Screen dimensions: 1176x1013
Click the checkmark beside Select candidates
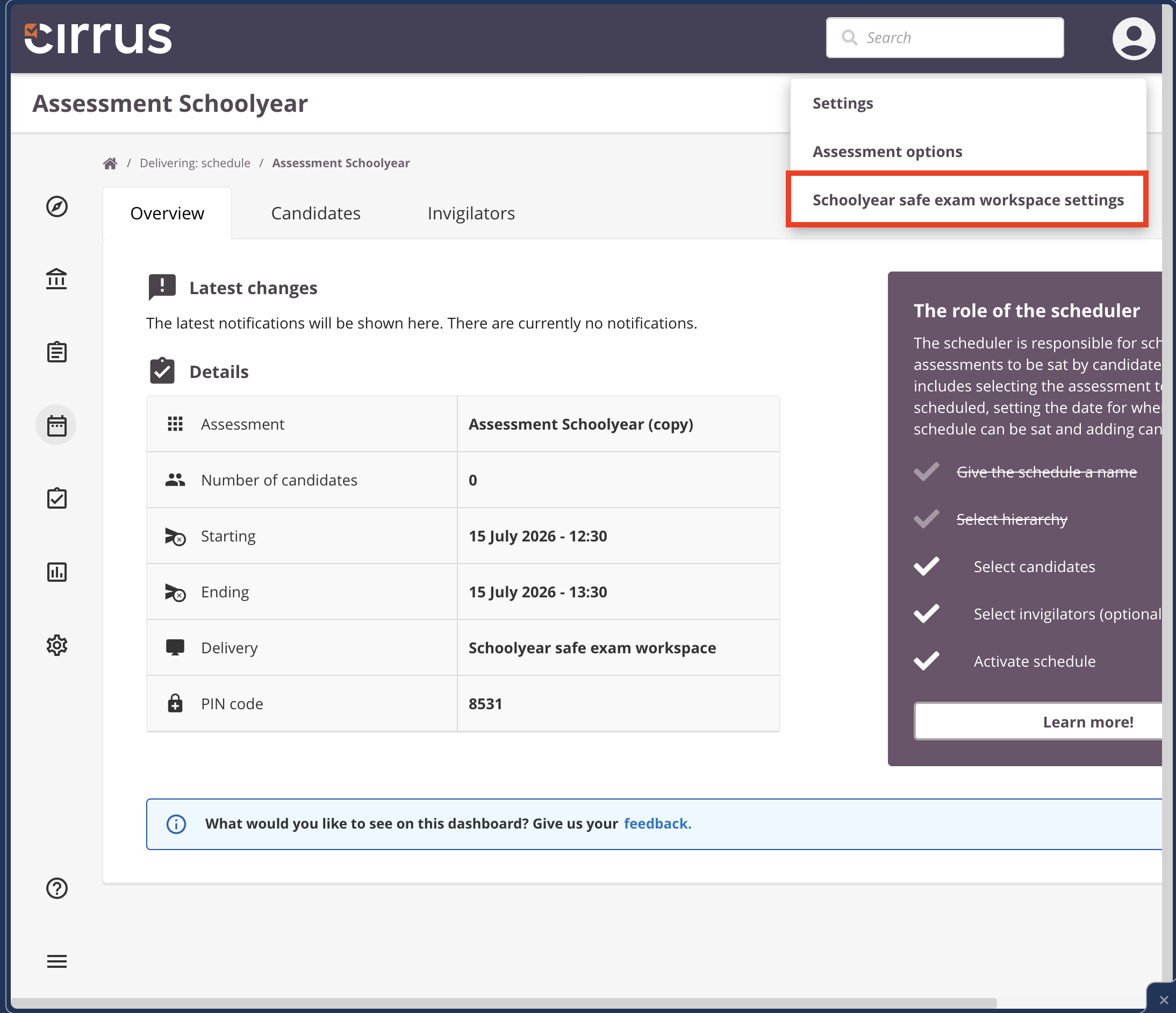tap(926, 566)
